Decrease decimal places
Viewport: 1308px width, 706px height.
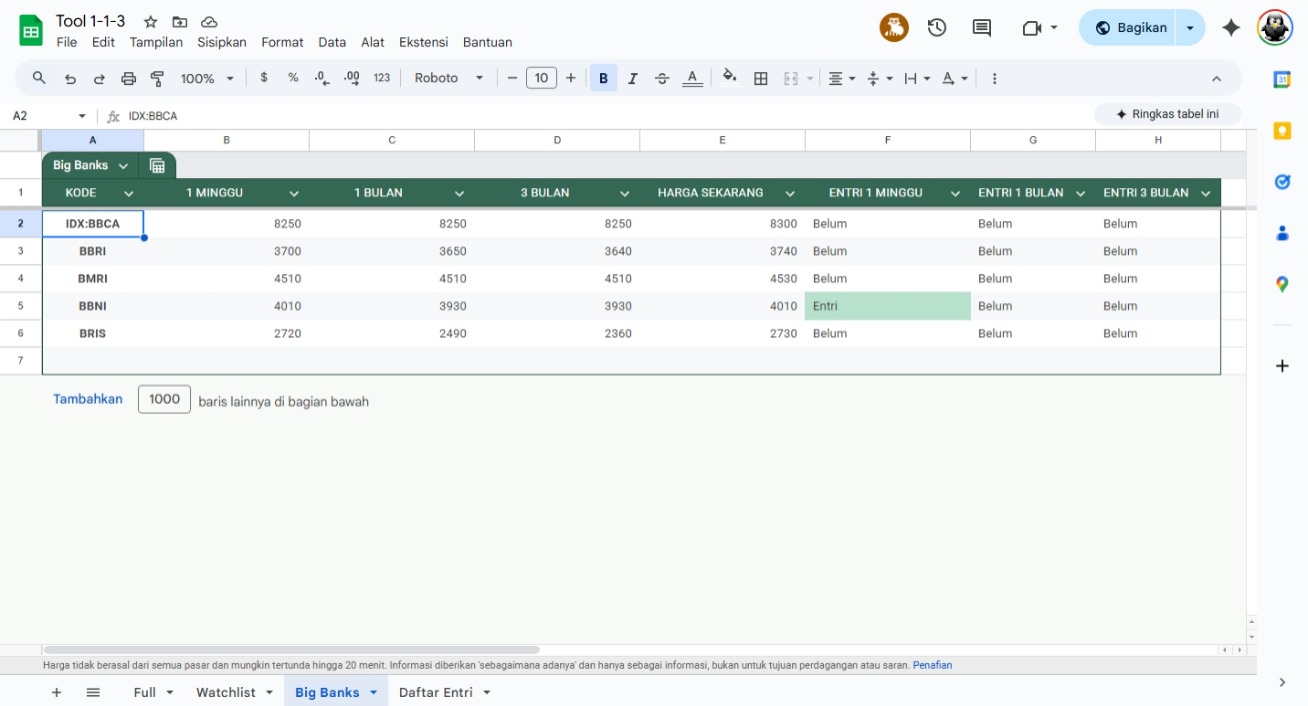(322, 78)
